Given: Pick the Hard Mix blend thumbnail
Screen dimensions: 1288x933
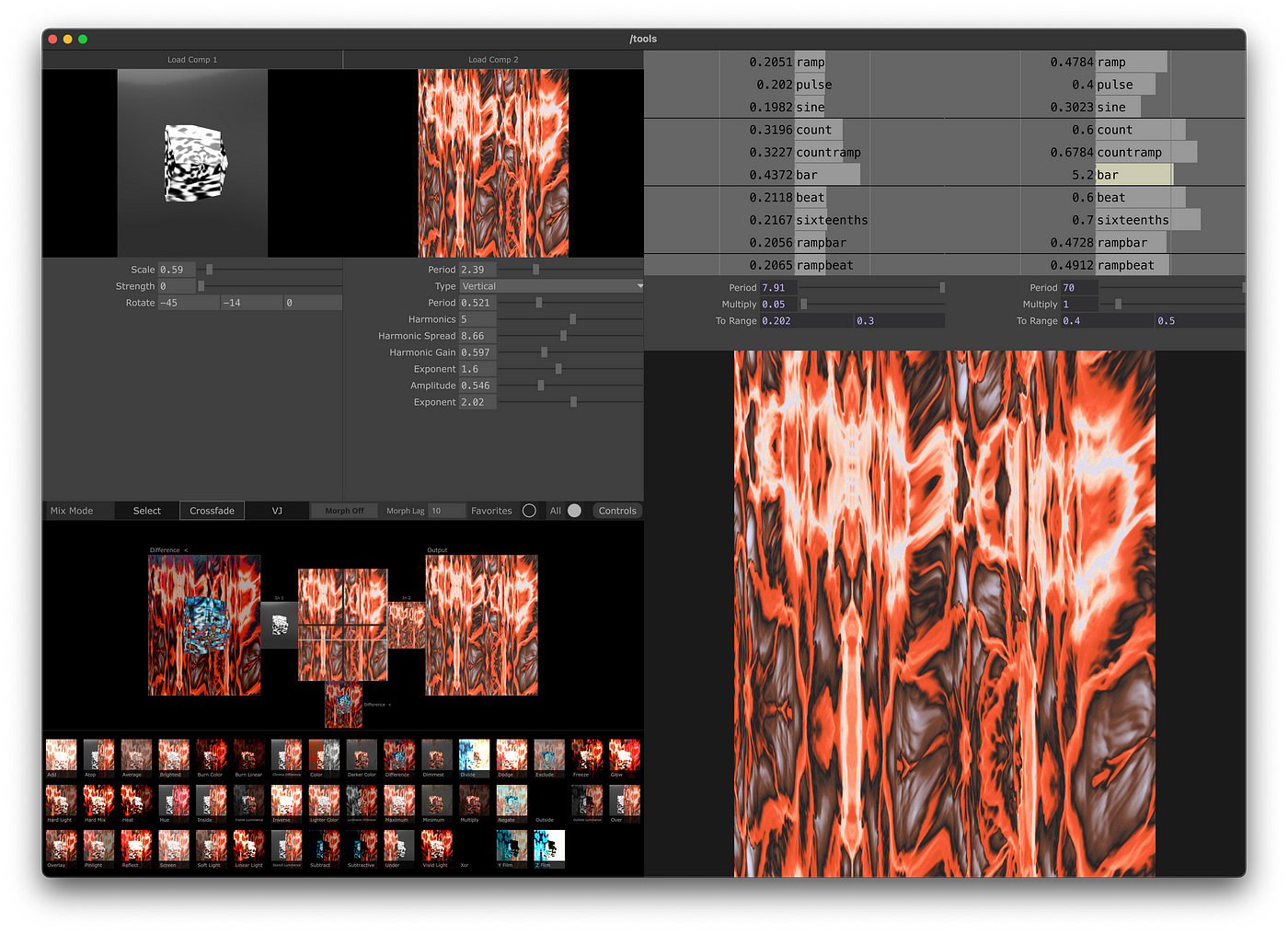Looking at the screenshot, I should [98, 800].
